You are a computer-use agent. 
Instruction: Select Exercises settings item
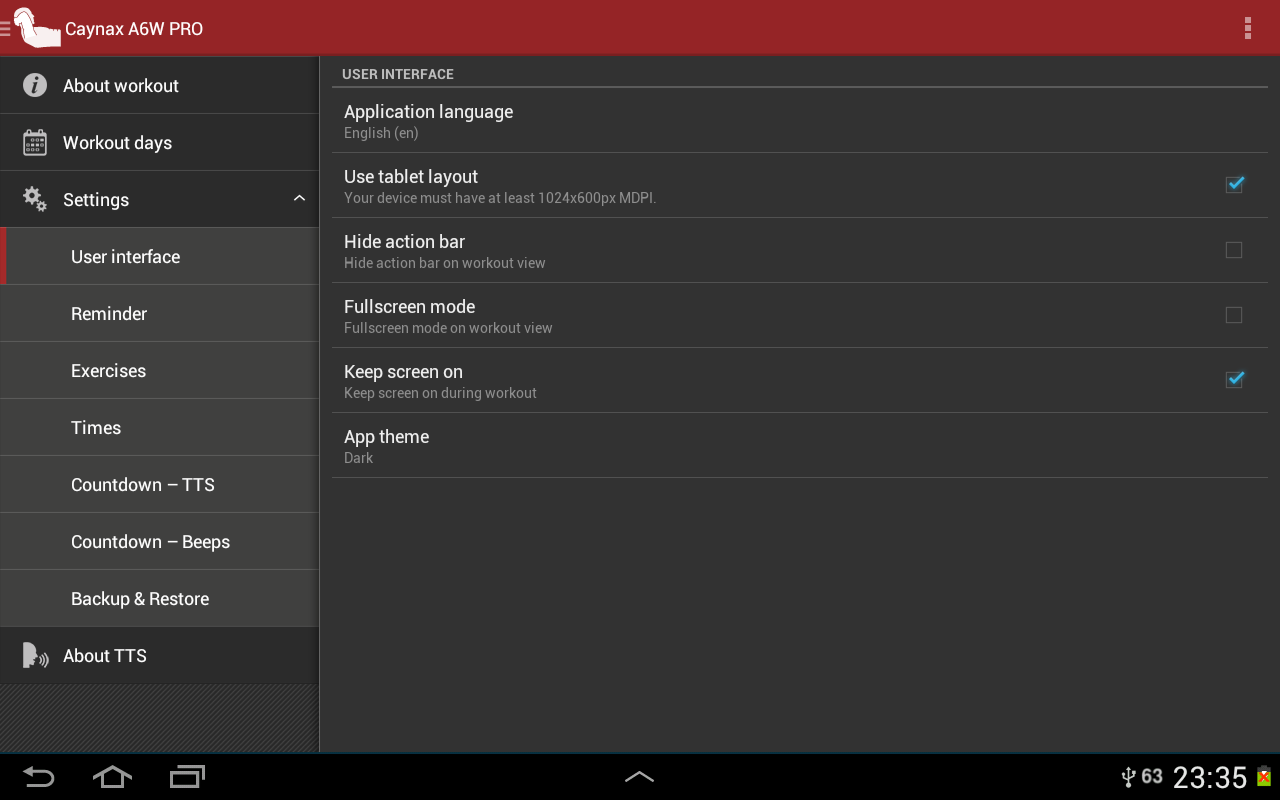click(160, 370)
